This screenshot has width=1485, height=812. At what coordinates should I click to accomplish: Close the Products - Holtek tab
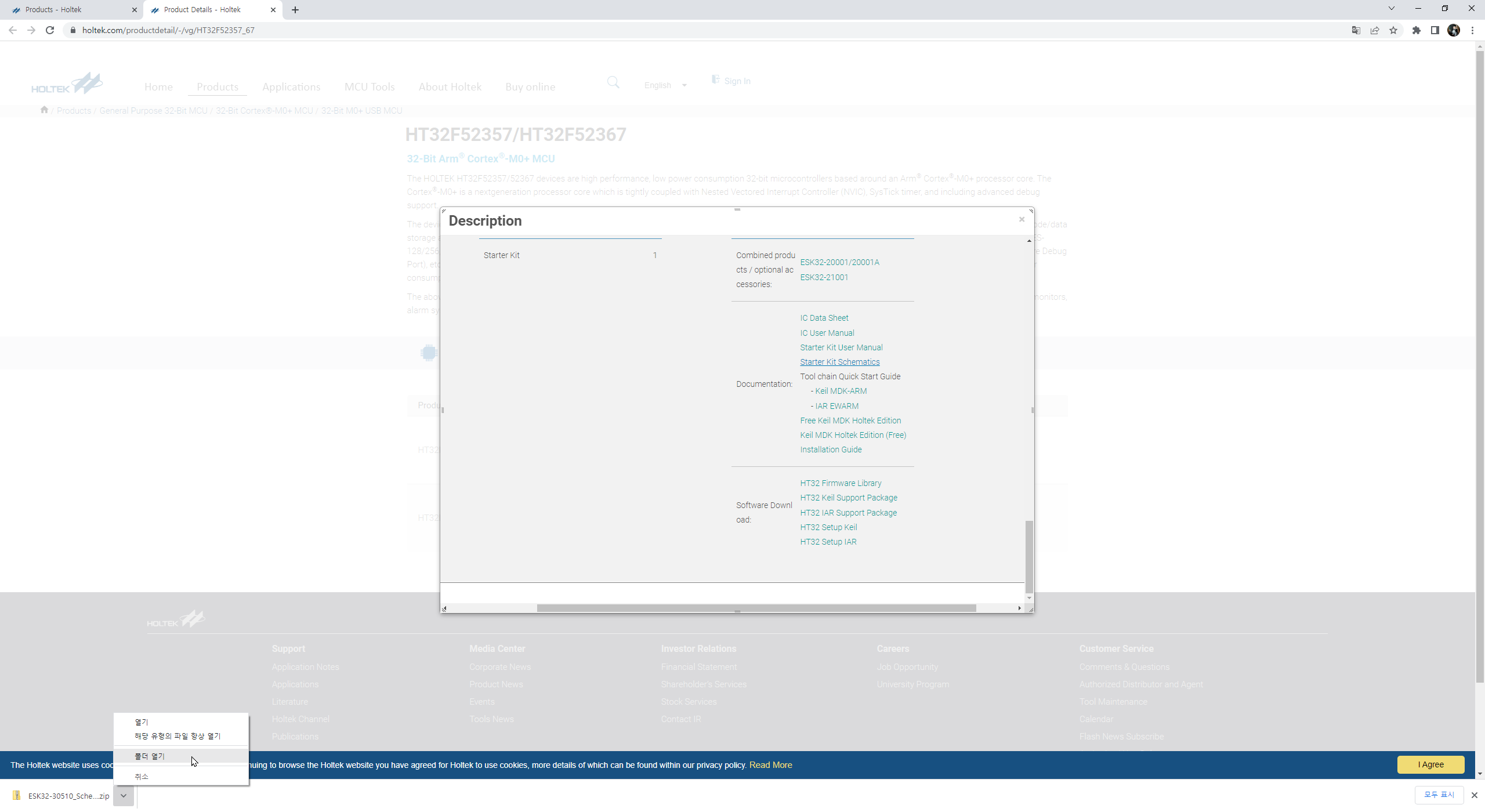[135, 10]
